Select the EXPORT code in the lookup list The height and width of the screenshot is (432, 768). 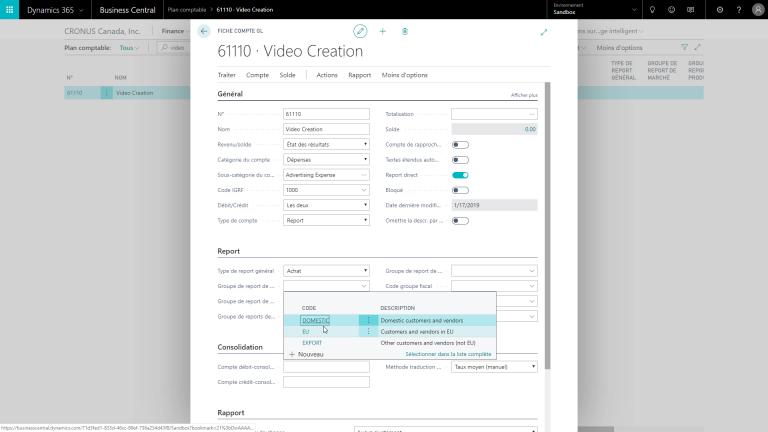pyautogui.click(x=312, y=343)
